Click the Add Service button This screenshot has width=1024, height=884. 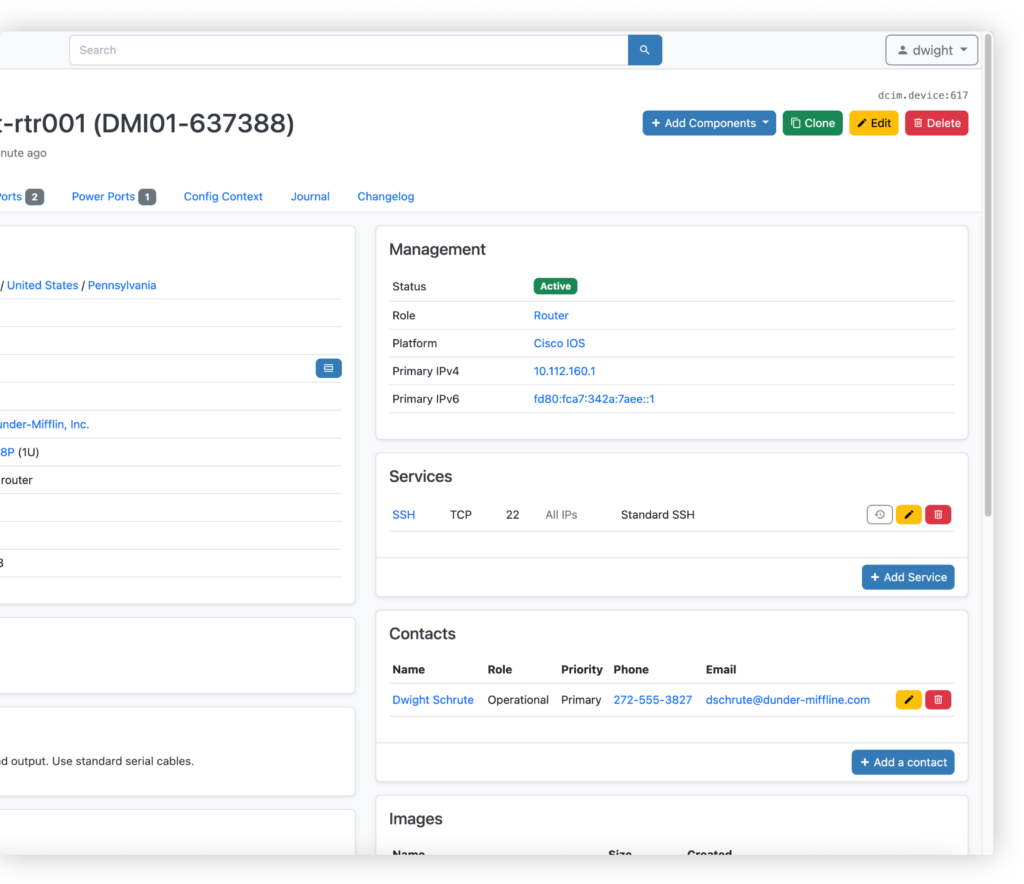coord(908,577)
